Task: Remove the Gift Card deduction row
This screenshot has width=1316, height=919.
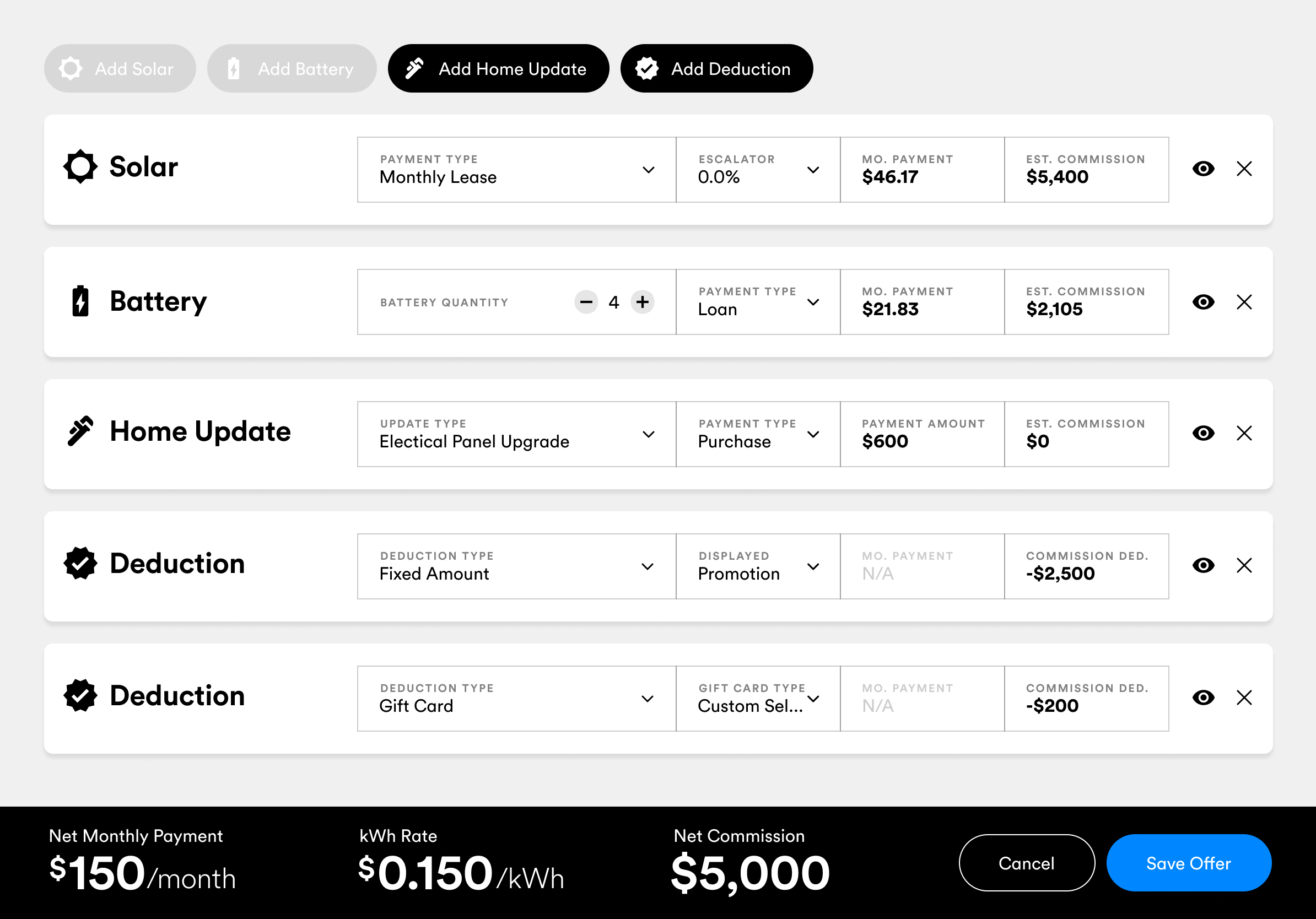Action: [1244, 698]
